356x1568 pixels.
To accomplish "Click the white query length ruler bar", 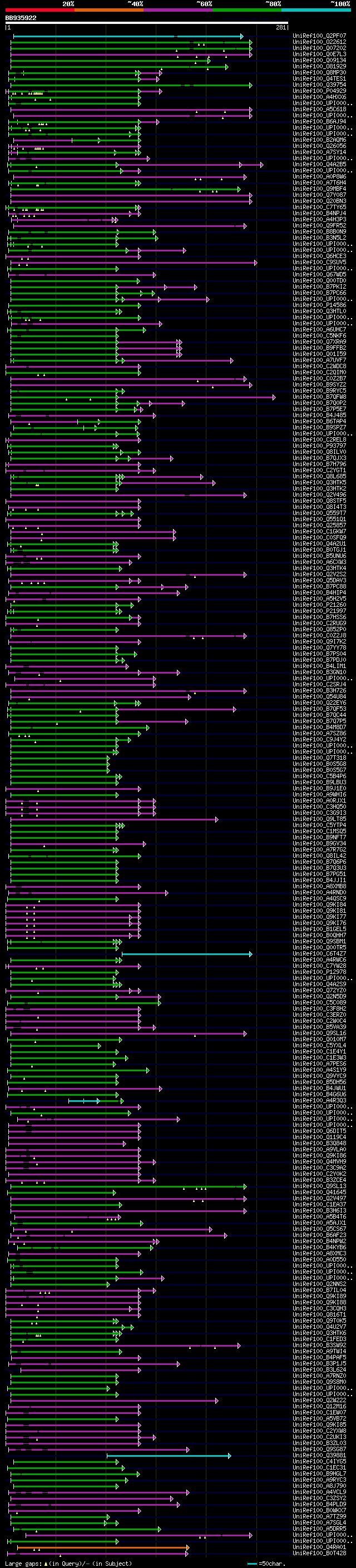I will click(146, 23).
